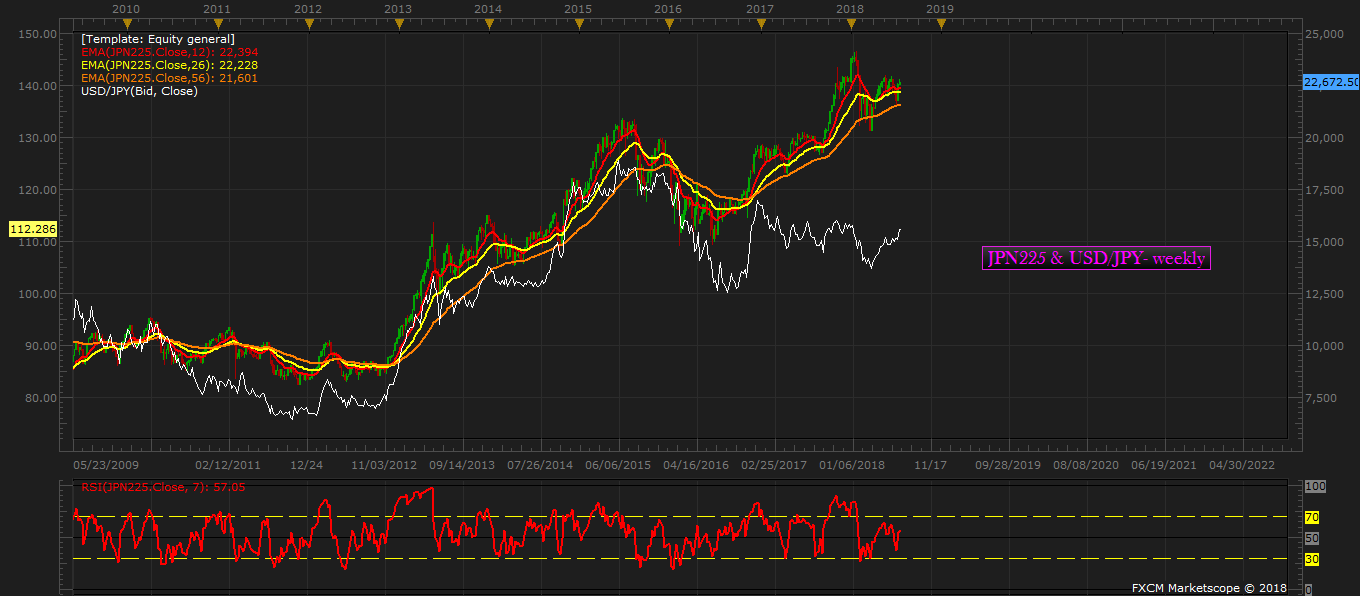This screenshot has height=596, width=1360.
Task: Choose the 2018 year marker triangle
Action: [851, 22]
